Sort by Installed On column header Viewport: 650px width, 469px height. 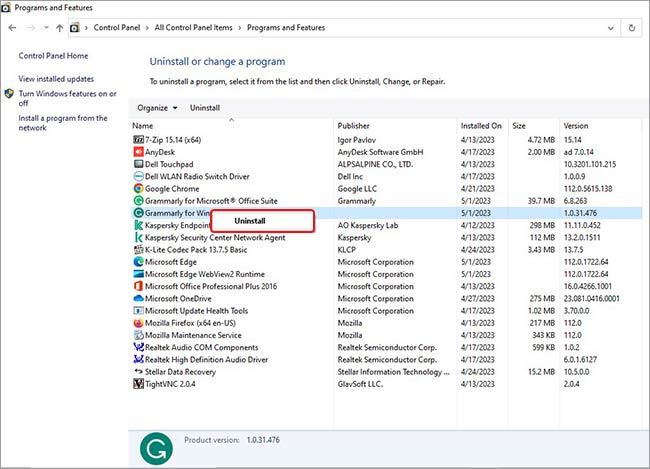click(x=481, y=126)
